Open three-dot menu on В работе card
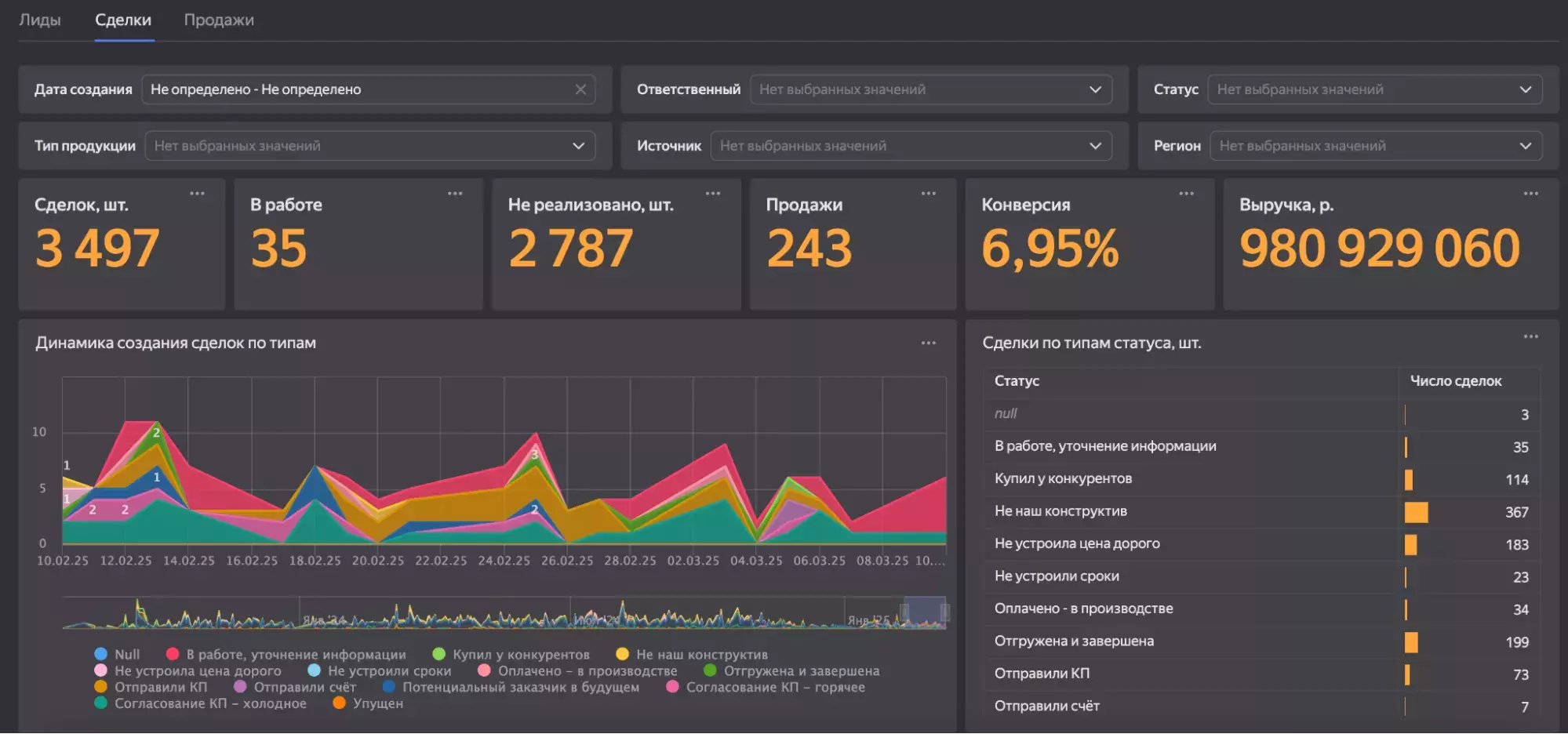 (x=455, y=194)
